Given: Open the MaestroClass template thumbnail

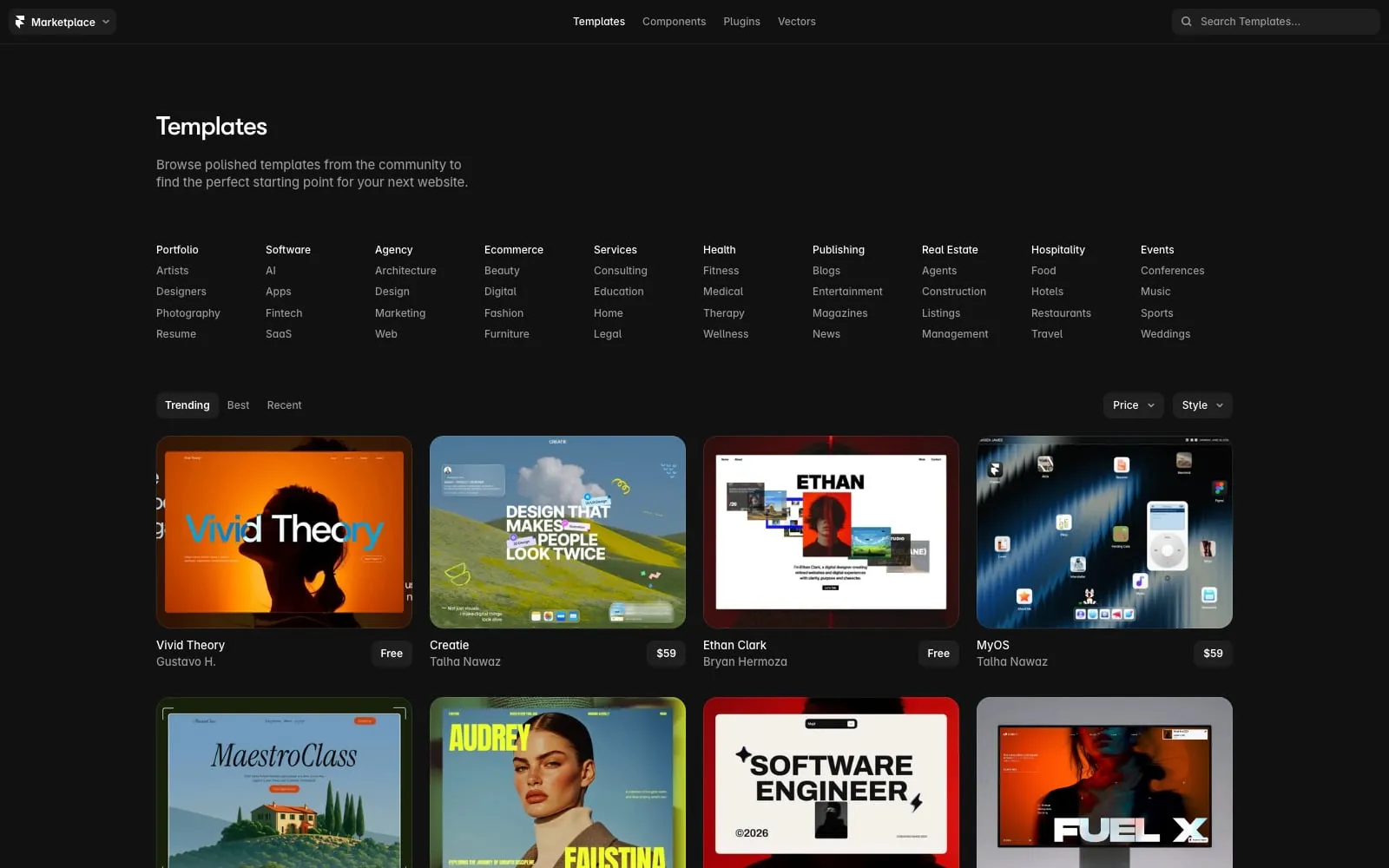Looking at the screenshot, I should click(x=284, y=782).
